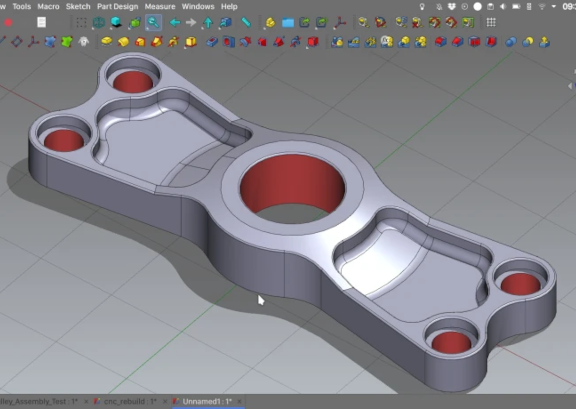This screenshot has height=409, width=576.
Task: Select the Hole tool
Action: click(229, 42)
